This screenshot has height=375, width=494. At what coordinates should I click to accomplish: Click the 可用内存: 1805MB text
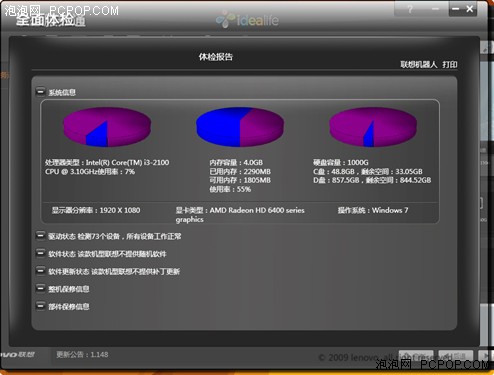pyautogui.click(x=240, y=180)
